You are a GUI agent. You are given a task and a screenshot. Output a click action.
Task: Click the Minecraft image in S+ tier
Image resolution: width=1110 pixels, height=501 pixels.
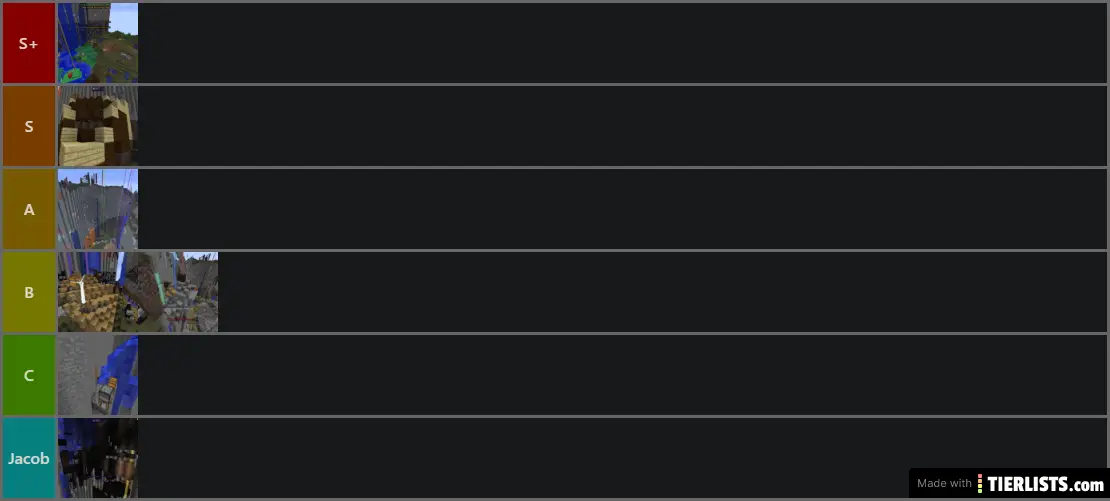pyautogui.click(x=98, y=43)
